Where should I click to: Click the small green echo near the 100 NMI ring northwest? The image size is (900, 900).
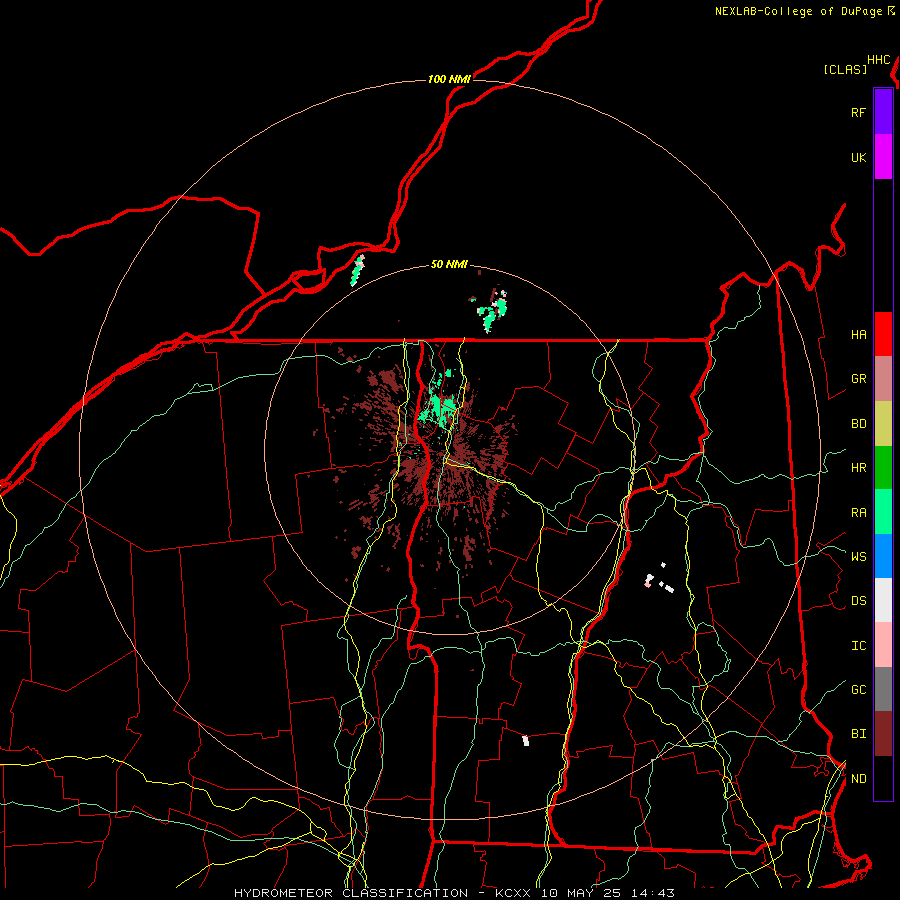point(357,270)
